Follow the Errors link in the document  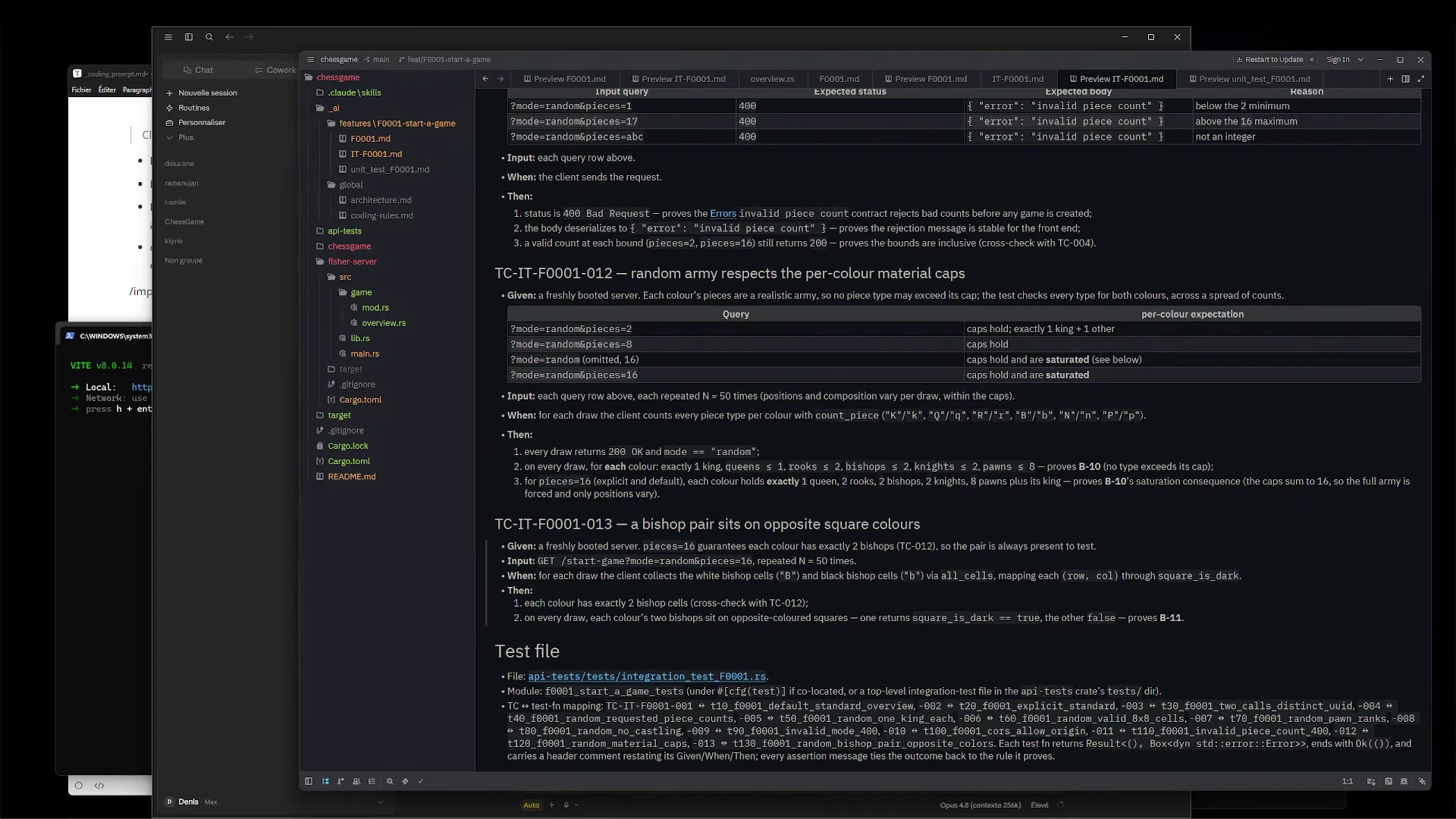coord(723,214)
